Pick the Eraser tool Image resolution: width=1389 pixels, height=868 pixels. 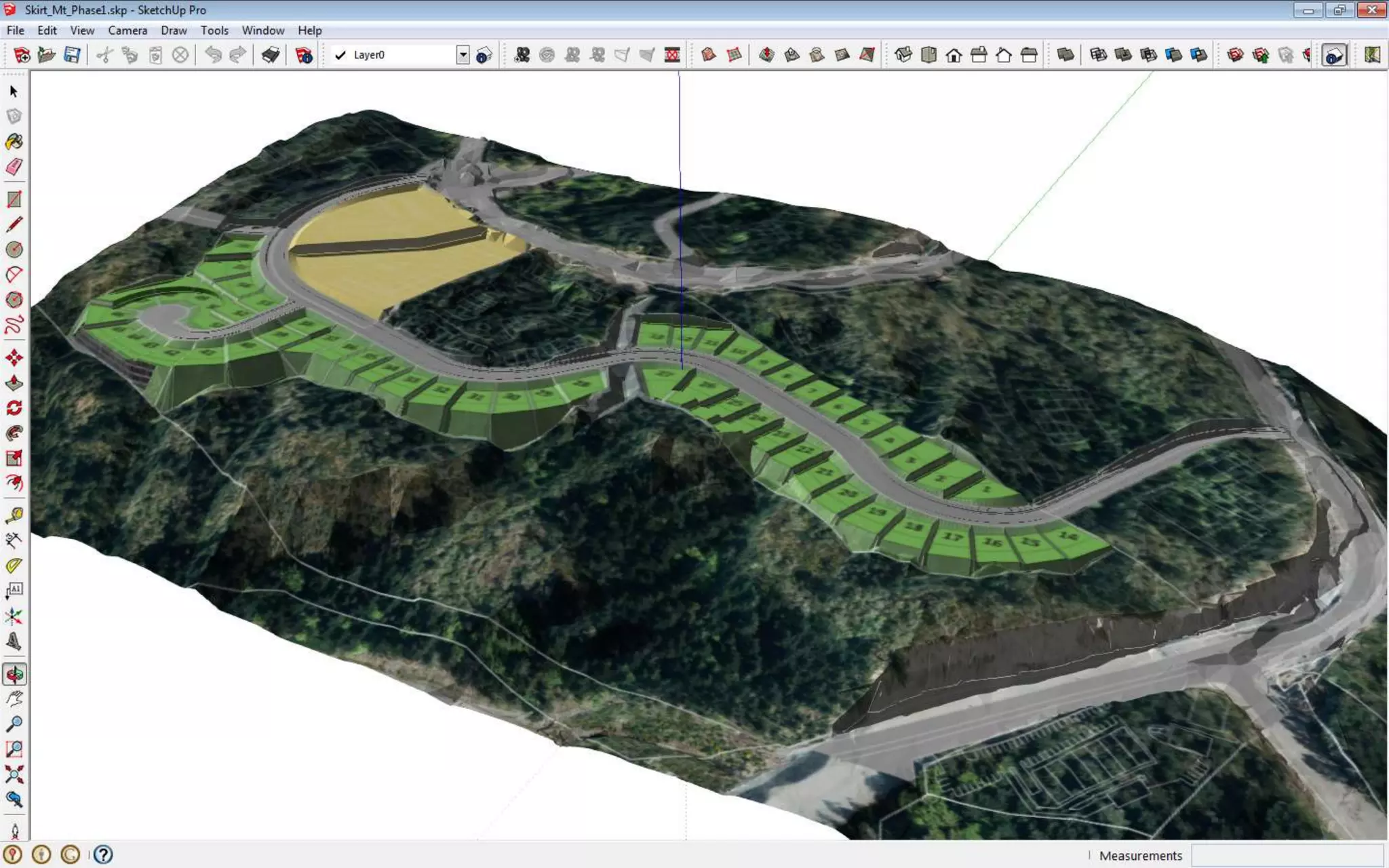click(x=14, y=167)
